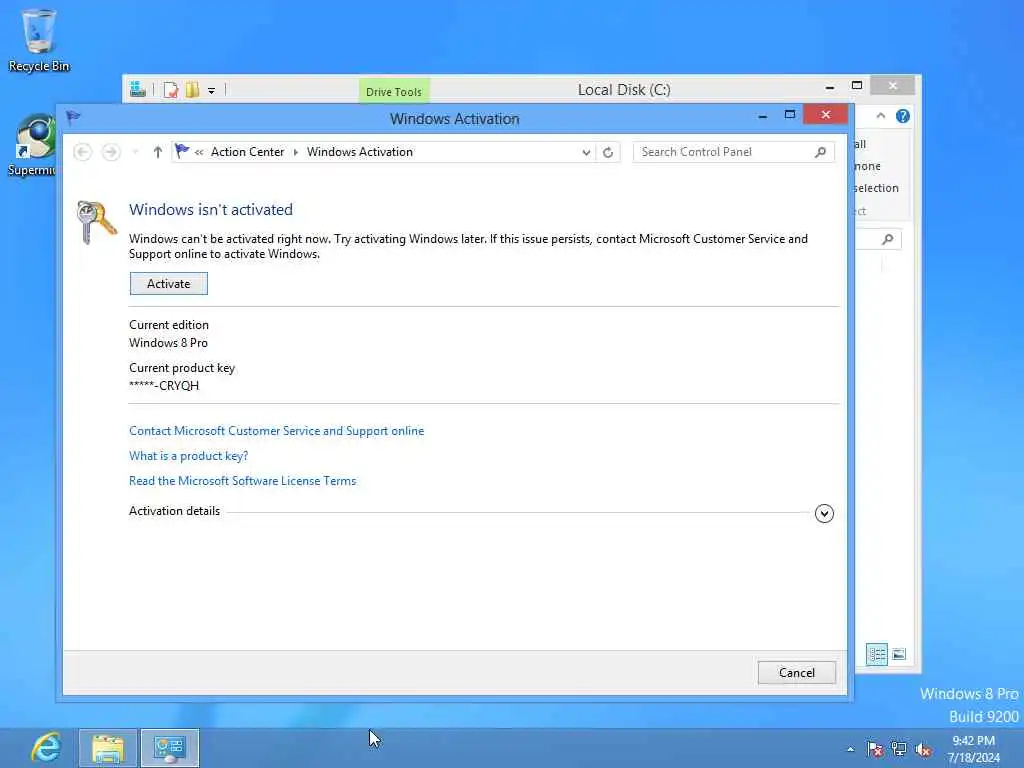Open the address bar history dropdown
1024x768 pixels.
tap(586, 152)
